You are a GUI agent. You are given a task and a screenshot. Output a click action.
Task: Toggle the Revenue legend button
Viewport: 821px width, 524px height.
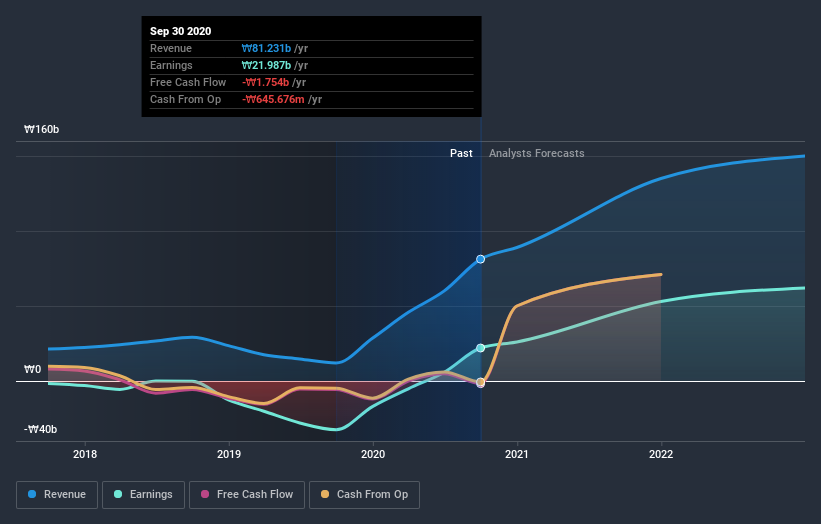pos(57,495)
